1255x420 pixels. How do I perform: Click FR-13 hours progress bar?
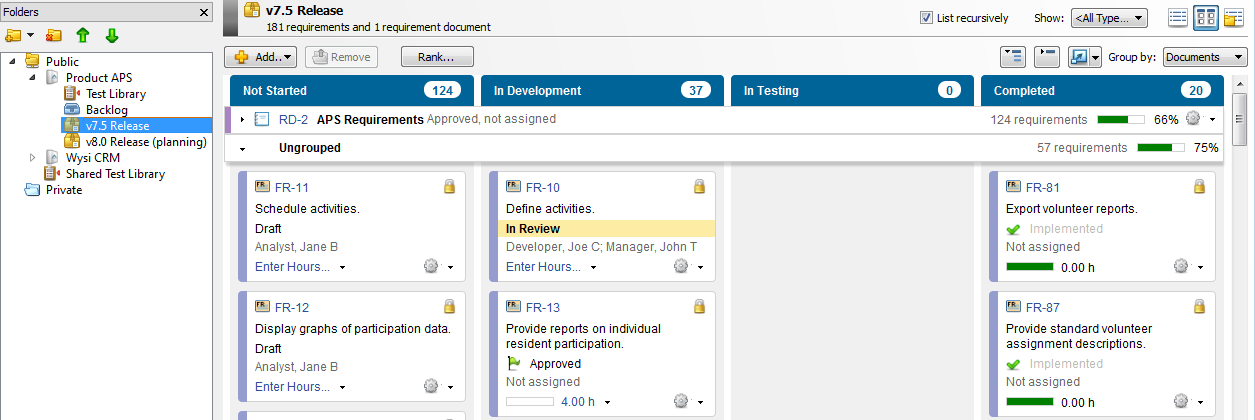tap(530, 402)
